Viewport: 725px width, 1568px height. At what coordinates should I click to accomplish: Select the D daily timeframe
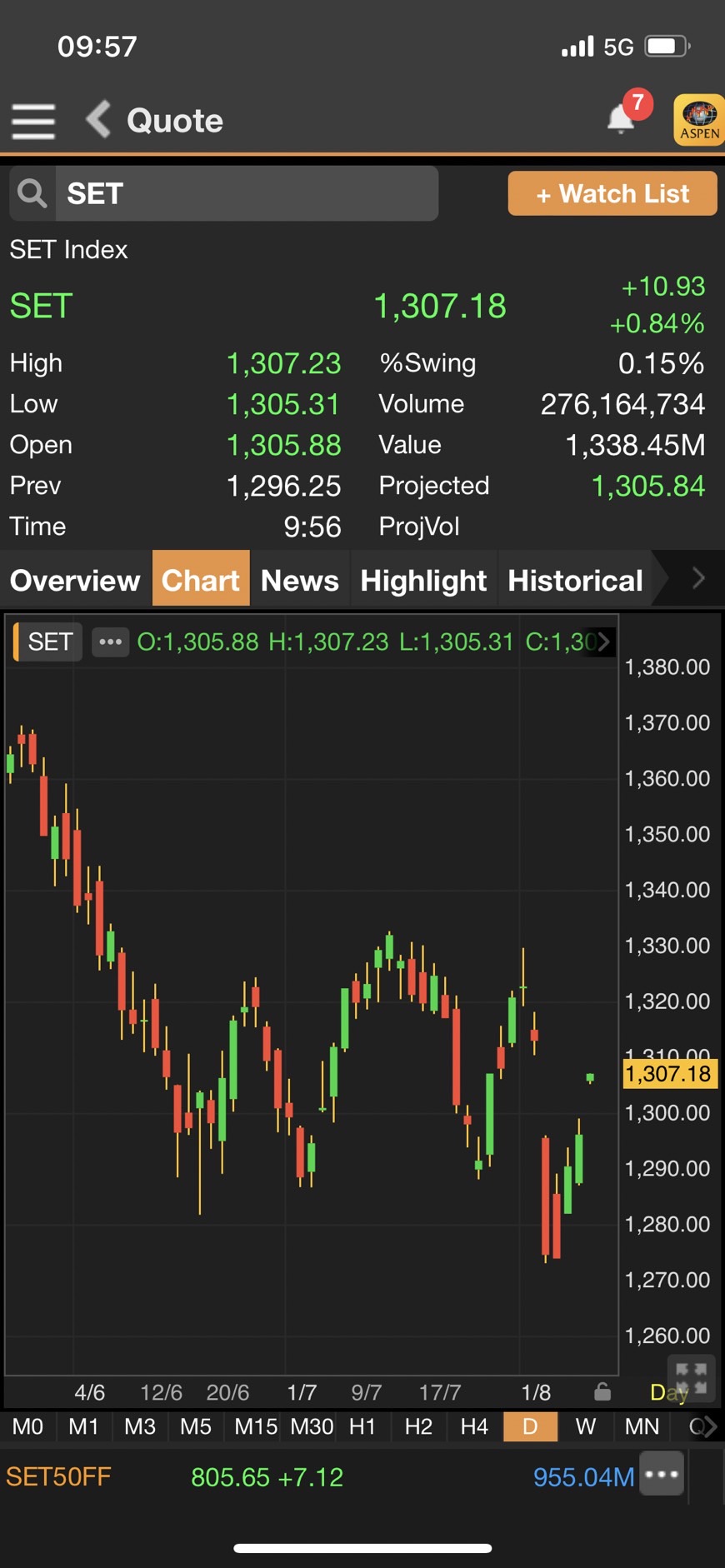(530, 1426)
